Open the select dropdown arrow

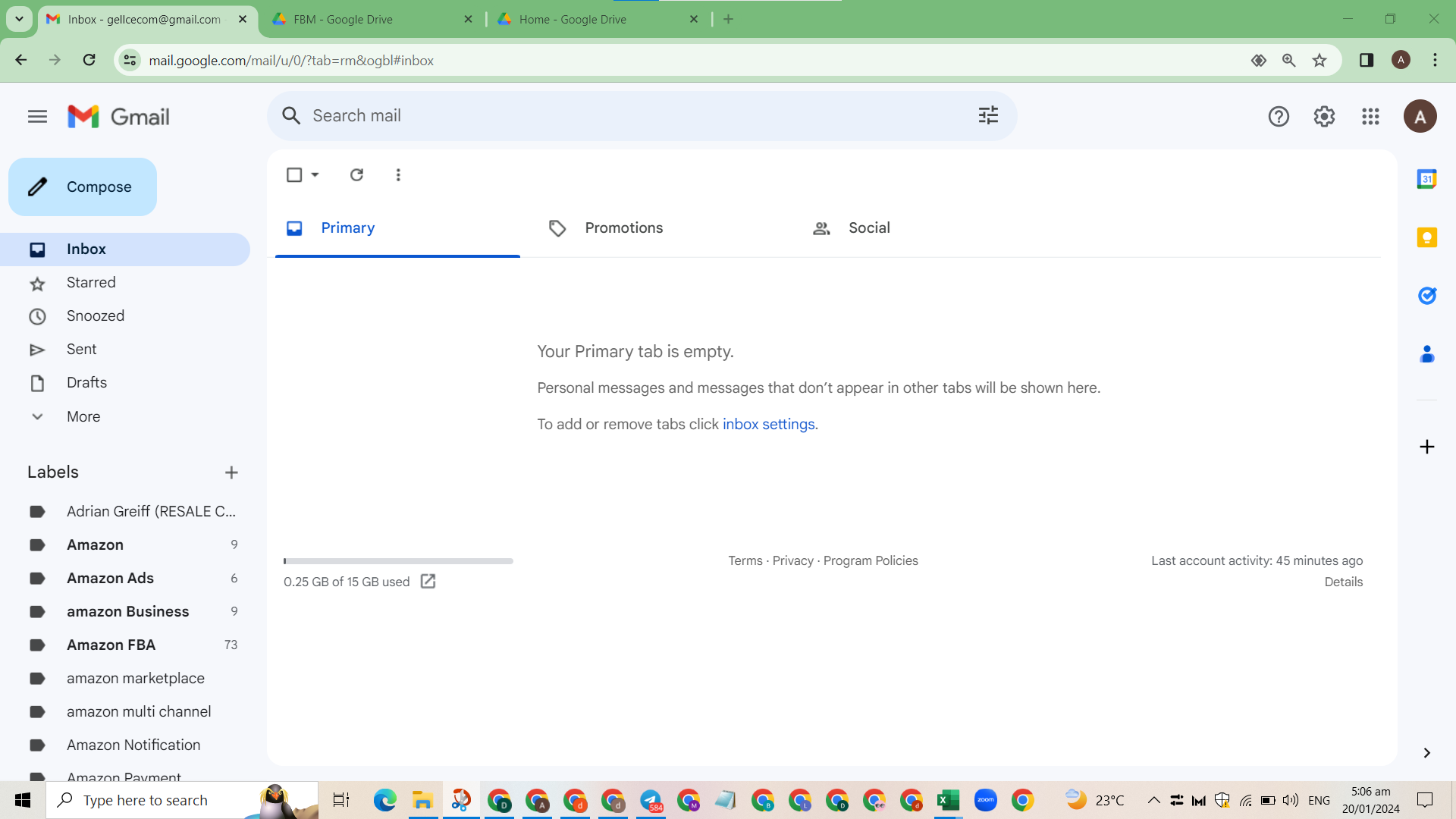point(315,174)
